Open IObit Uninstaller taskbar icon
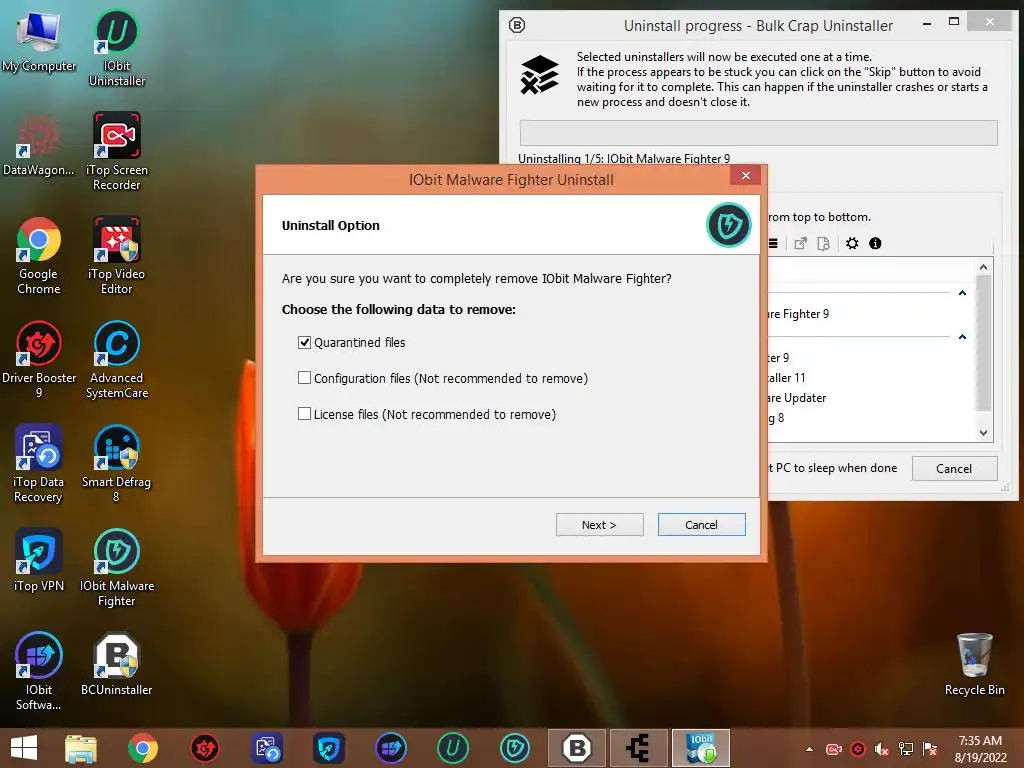Viewport: 1024px width, 768px height. (x=453, y=748)
